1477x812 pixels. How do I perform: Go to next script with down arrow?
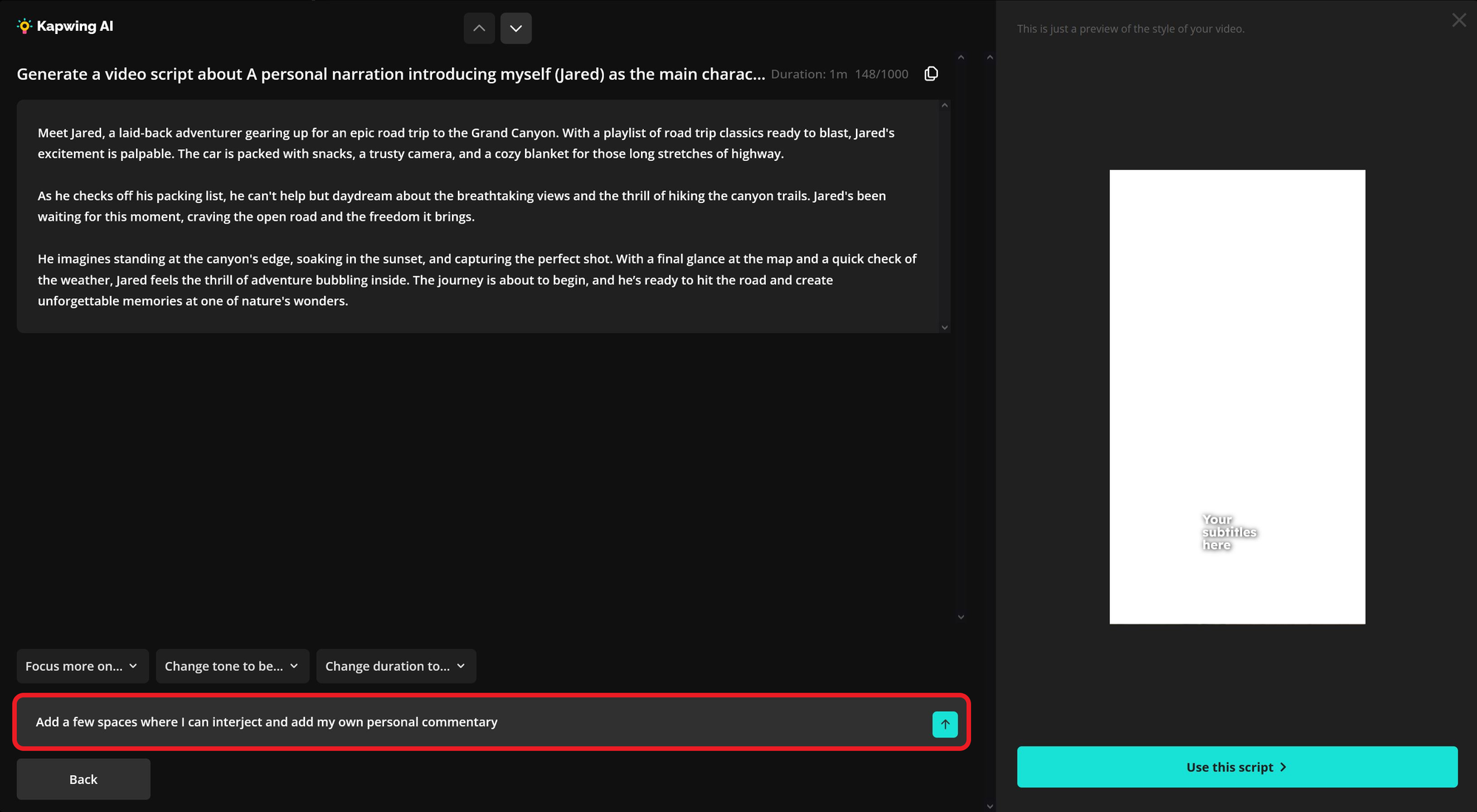coord(515,28)
